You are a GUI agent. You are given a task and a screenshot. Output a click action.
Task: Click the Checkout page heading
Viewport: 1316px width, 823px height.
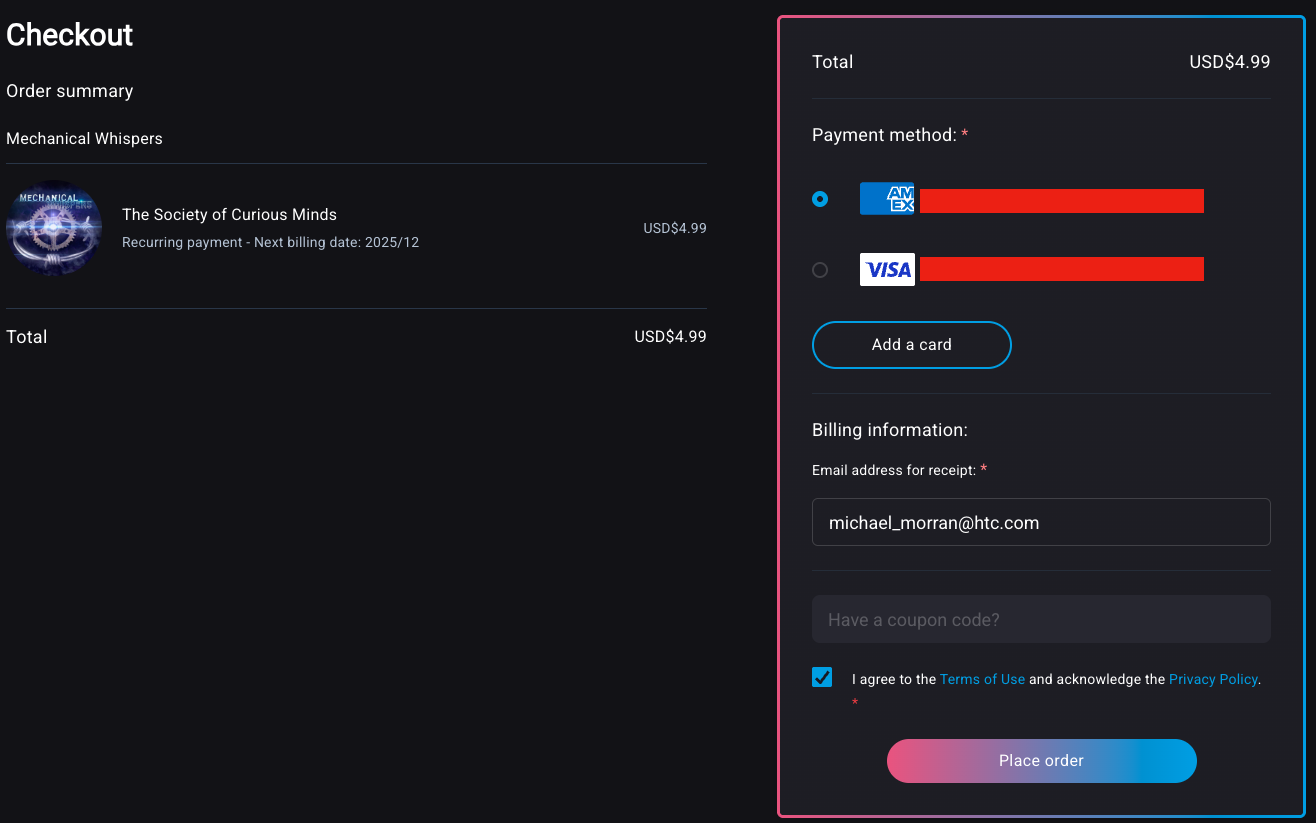[x=70, y=35]
